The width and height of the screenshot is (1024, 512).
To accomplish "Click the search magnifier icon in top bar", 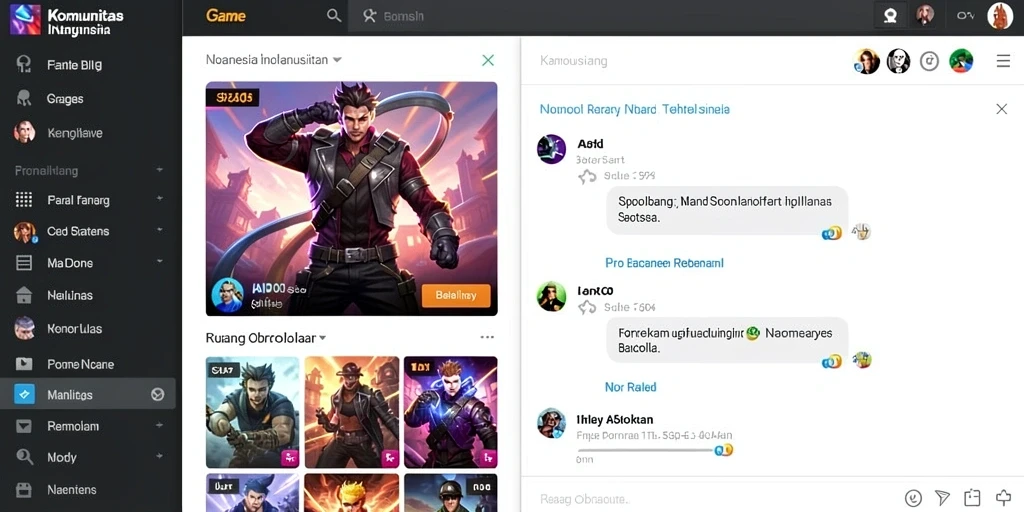I will tap(334, 16).
